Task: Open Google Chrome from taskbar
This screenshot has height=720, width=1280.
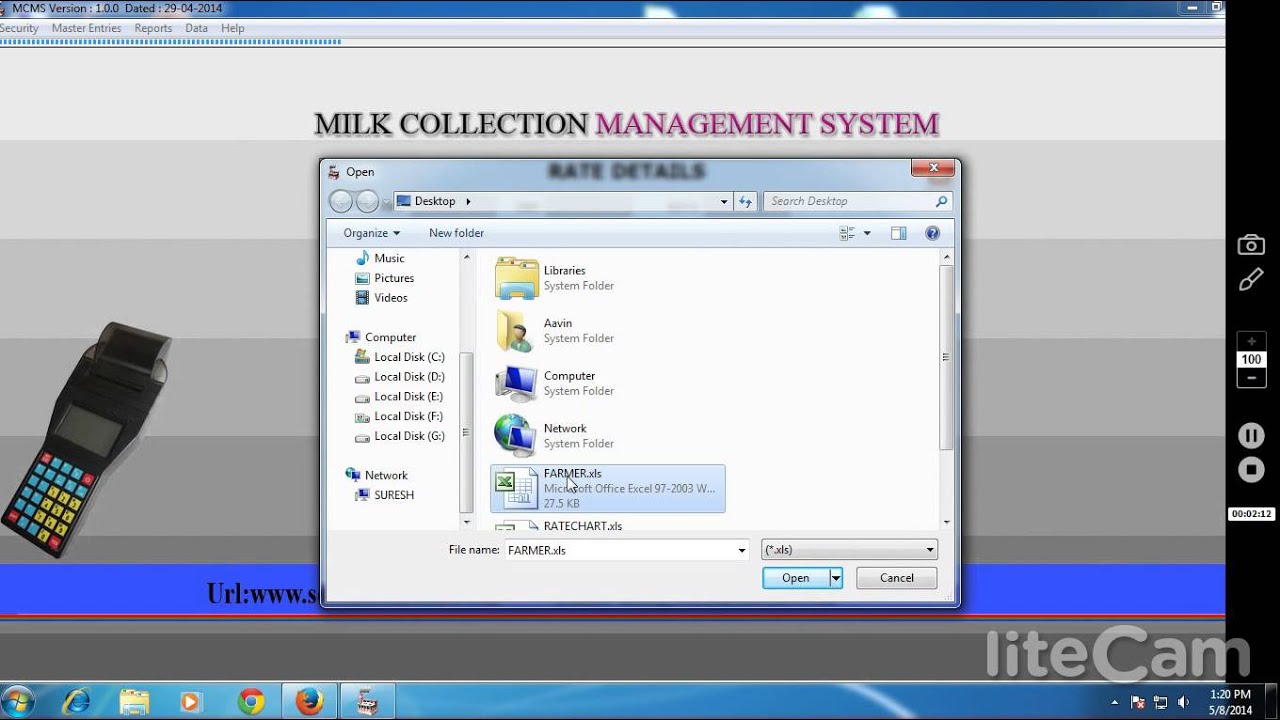Action: [x=251, y=702]
